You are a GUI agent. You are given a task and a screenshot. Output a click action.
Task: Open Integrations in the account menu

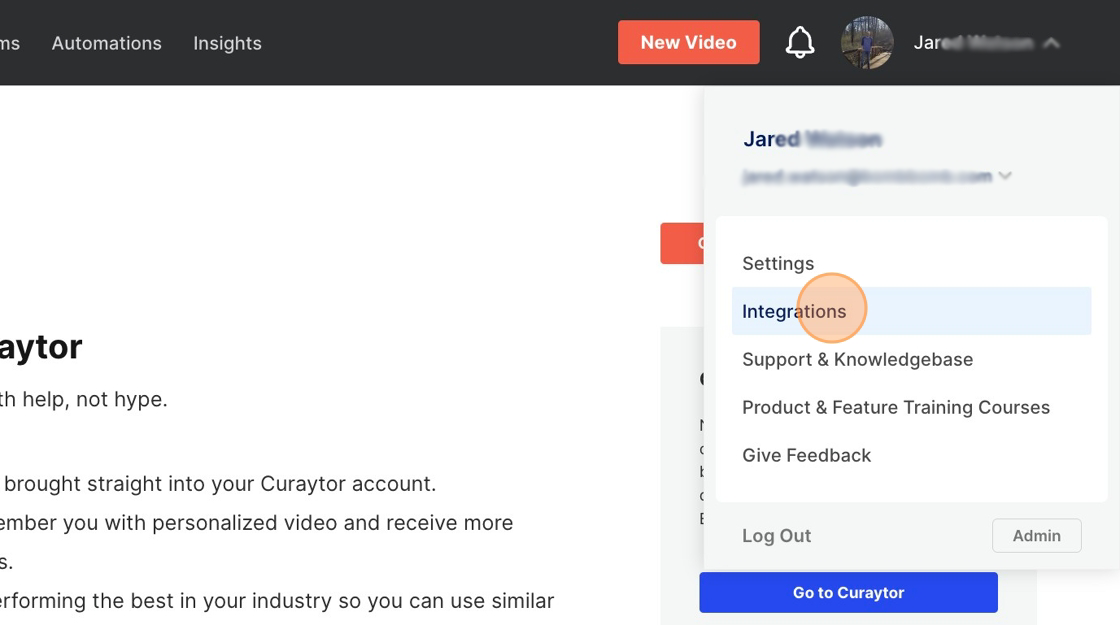pos(911,311)
